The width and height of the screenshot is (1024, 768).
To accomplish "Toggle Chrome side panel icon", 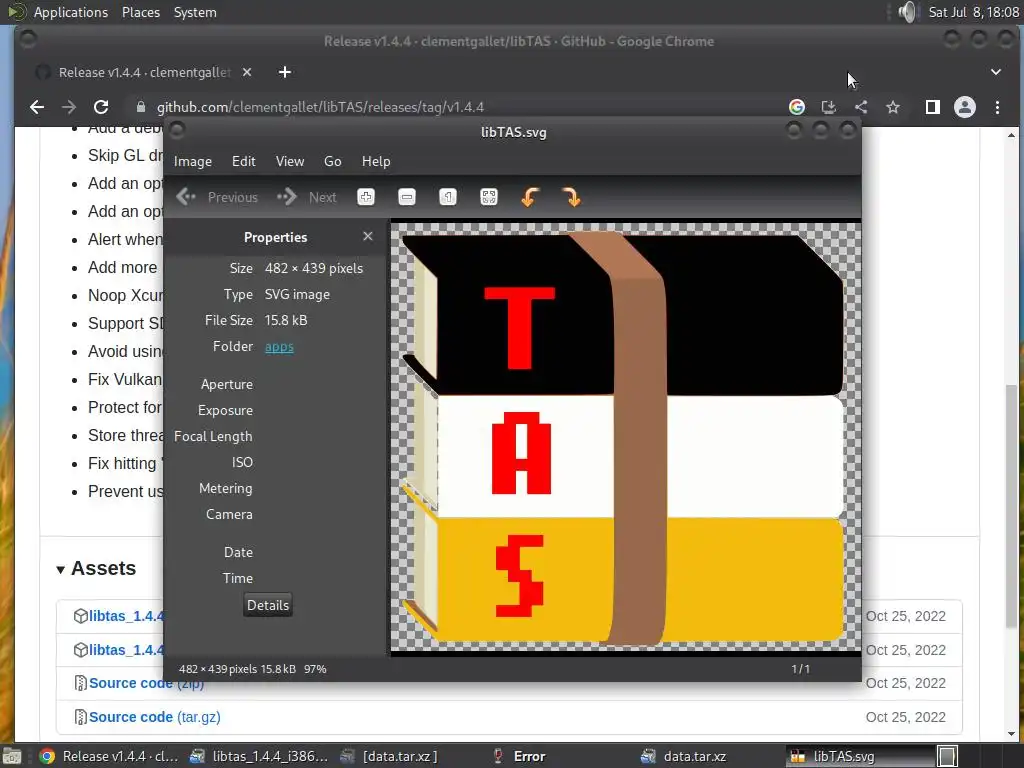I will coord(933,107).
